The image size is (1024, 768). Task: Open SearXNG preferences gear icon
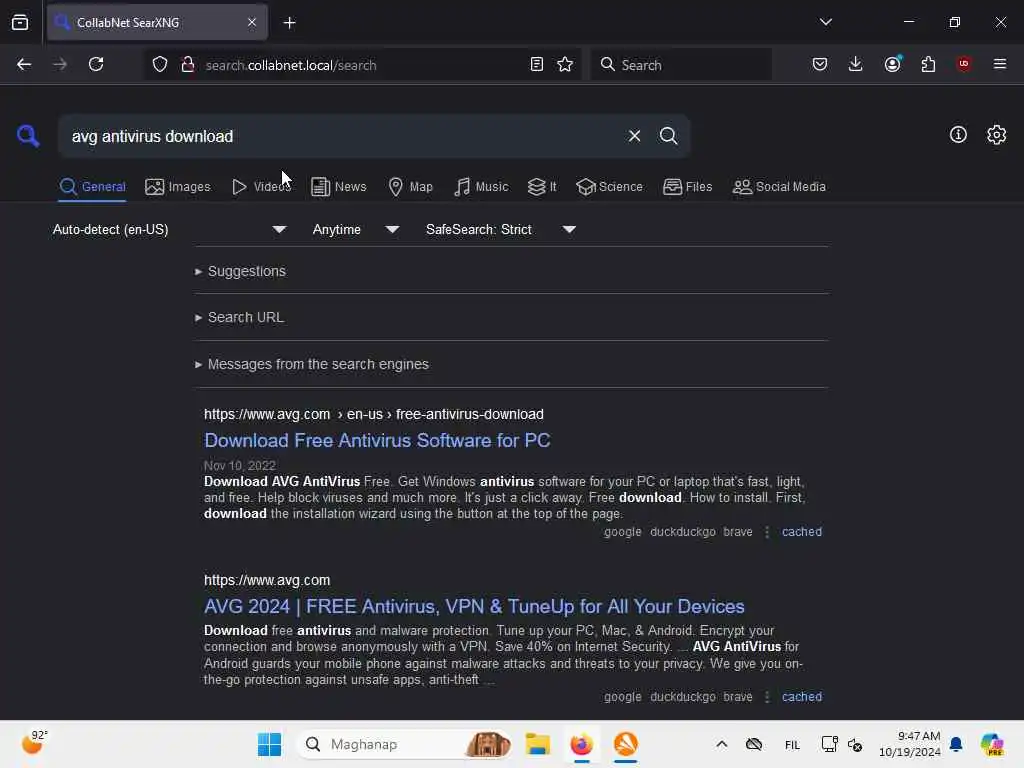[x=996, y=135]
